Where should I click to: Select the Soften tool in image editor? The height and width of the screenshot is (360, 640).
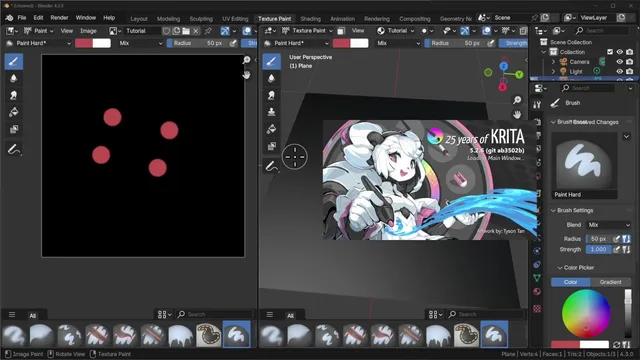point(13,78)
